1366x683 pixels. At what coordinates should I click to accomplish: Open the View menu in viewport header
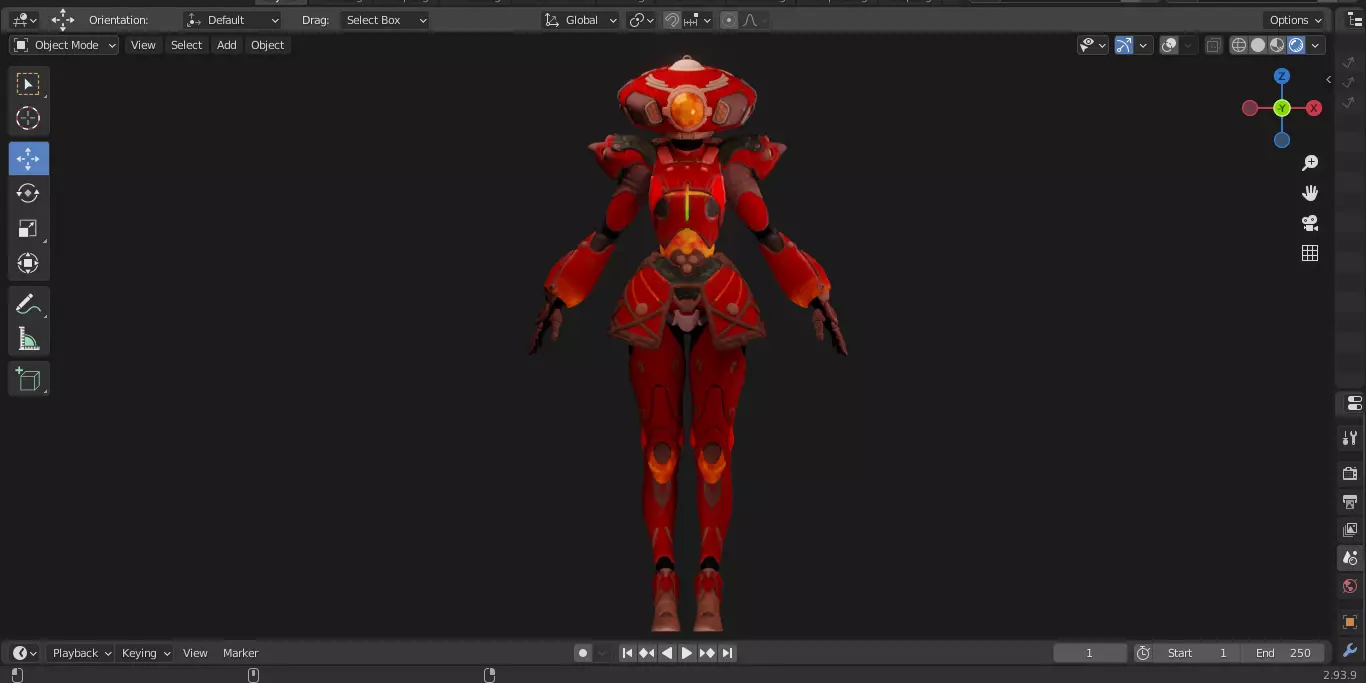click(x=143, y=45)
